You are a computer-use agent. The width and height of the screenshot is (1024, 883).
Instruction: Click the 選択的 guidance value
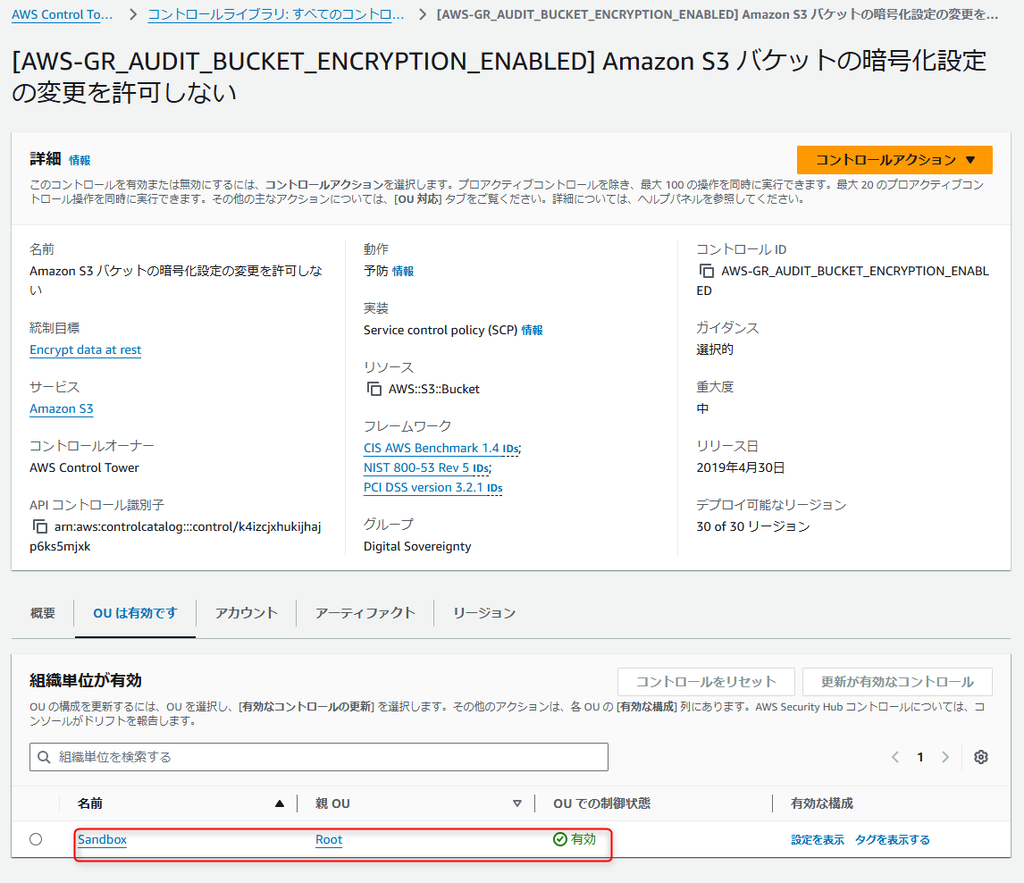tap(714, 349)
